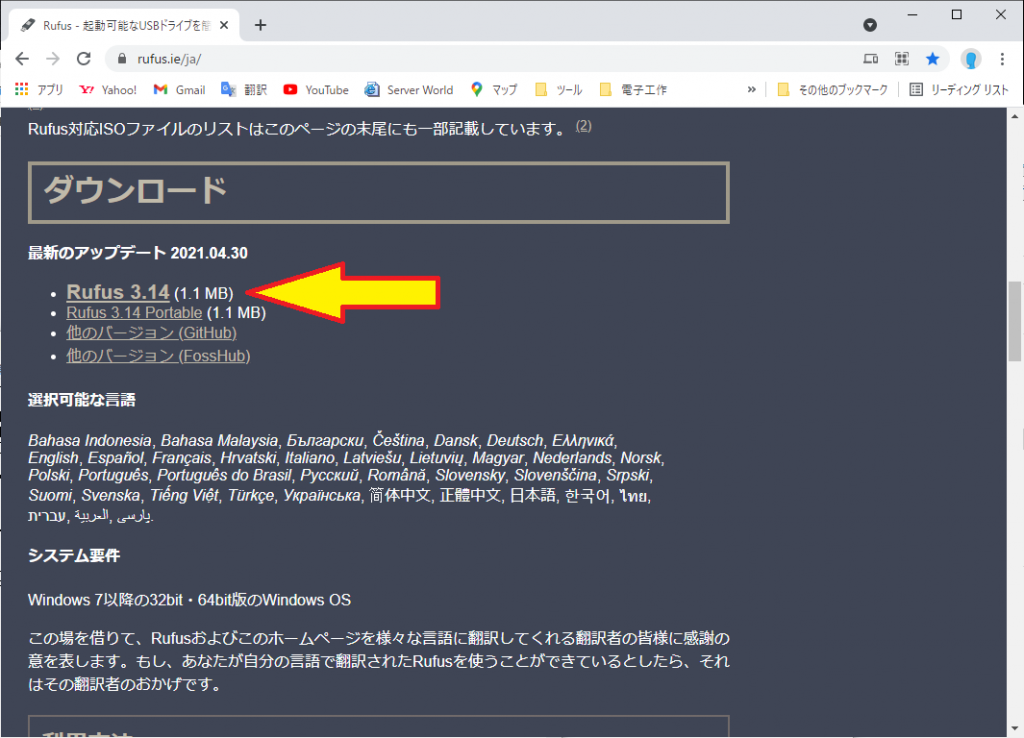Open Chrome three-dot menu
Image resolution: width=1024 pixels, height=738 pixels.
click(x=1002, y=59)
